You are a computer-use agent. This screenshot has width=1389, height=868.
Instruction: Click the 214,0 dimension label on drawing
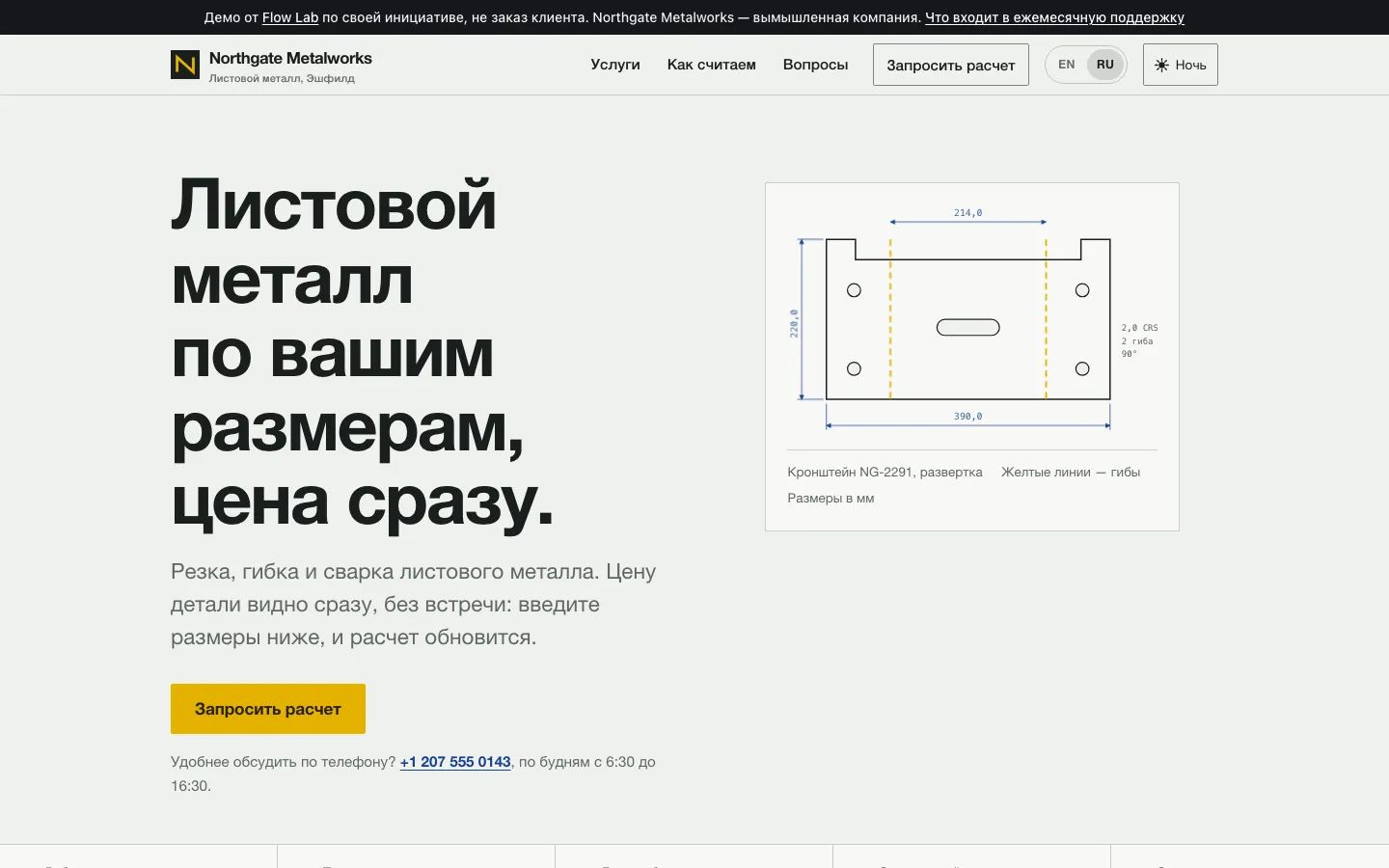click(x=967, y=213)
